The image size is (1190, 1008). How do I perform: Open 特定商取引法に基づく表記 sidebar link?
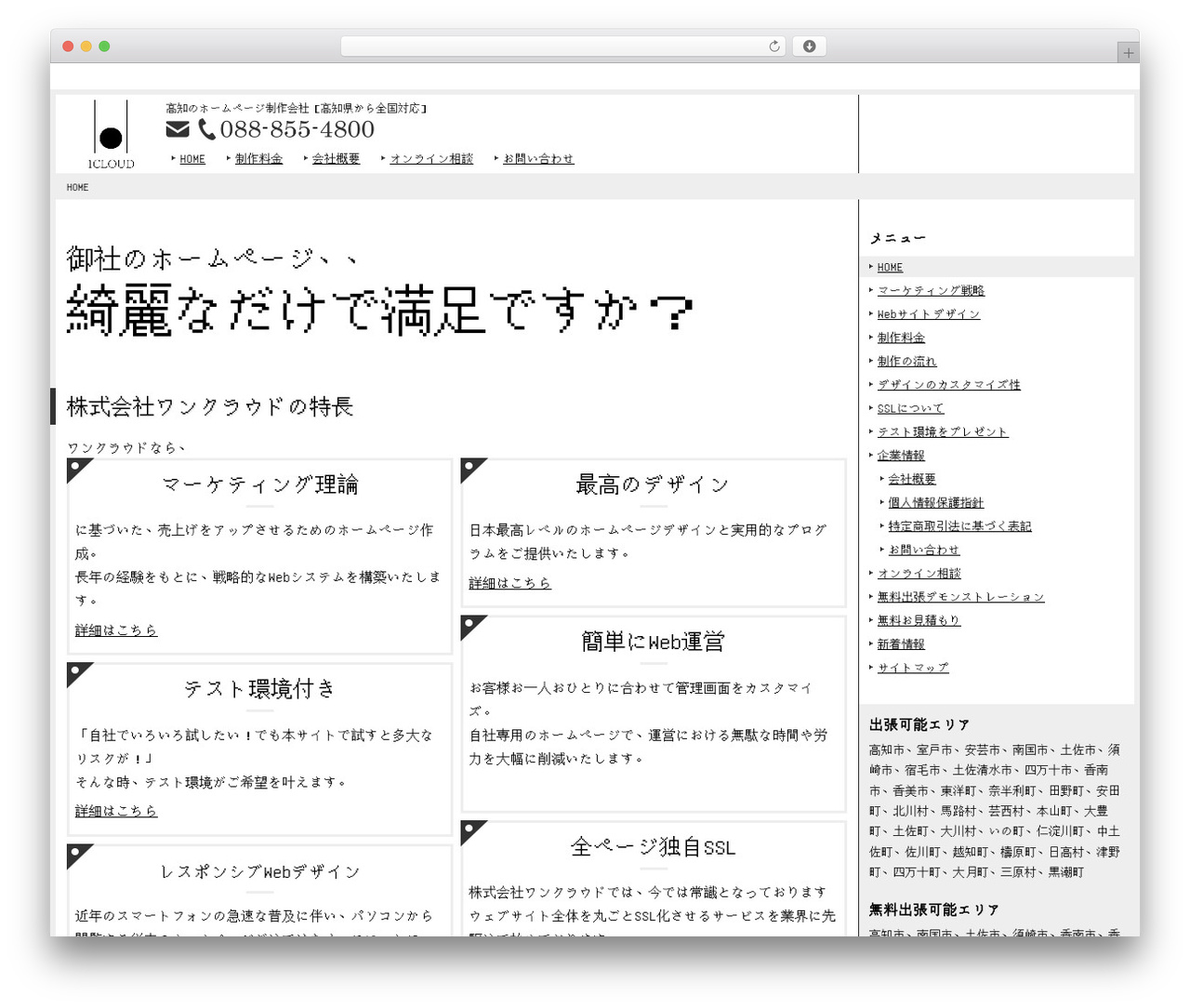tap(959, 526)
